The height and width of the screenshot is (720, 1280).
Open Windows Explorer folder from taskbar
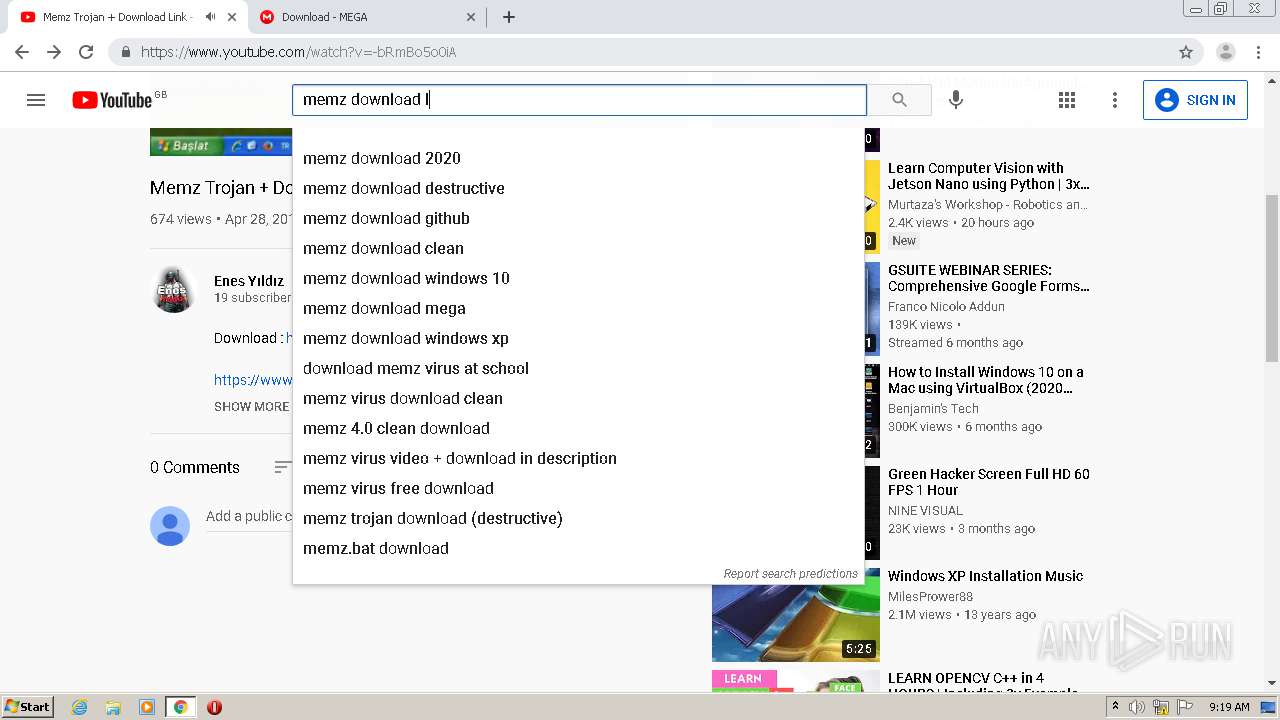click(x=113, y=707)
